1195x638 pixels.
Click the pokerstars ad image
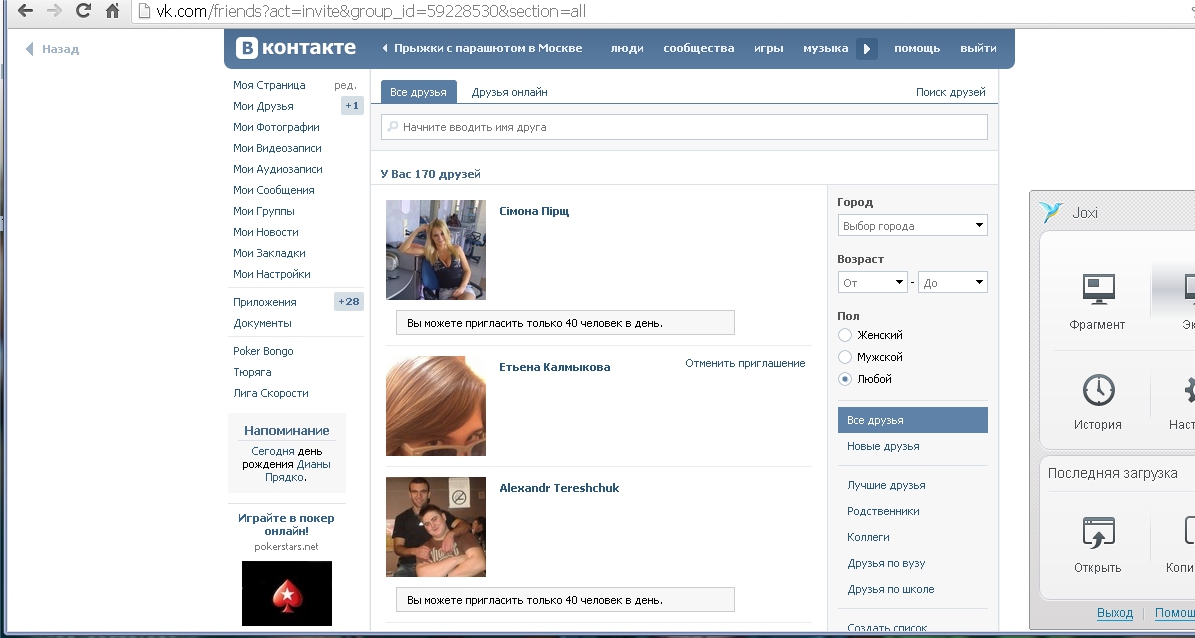pyautogui.click(x=287, y=593)
